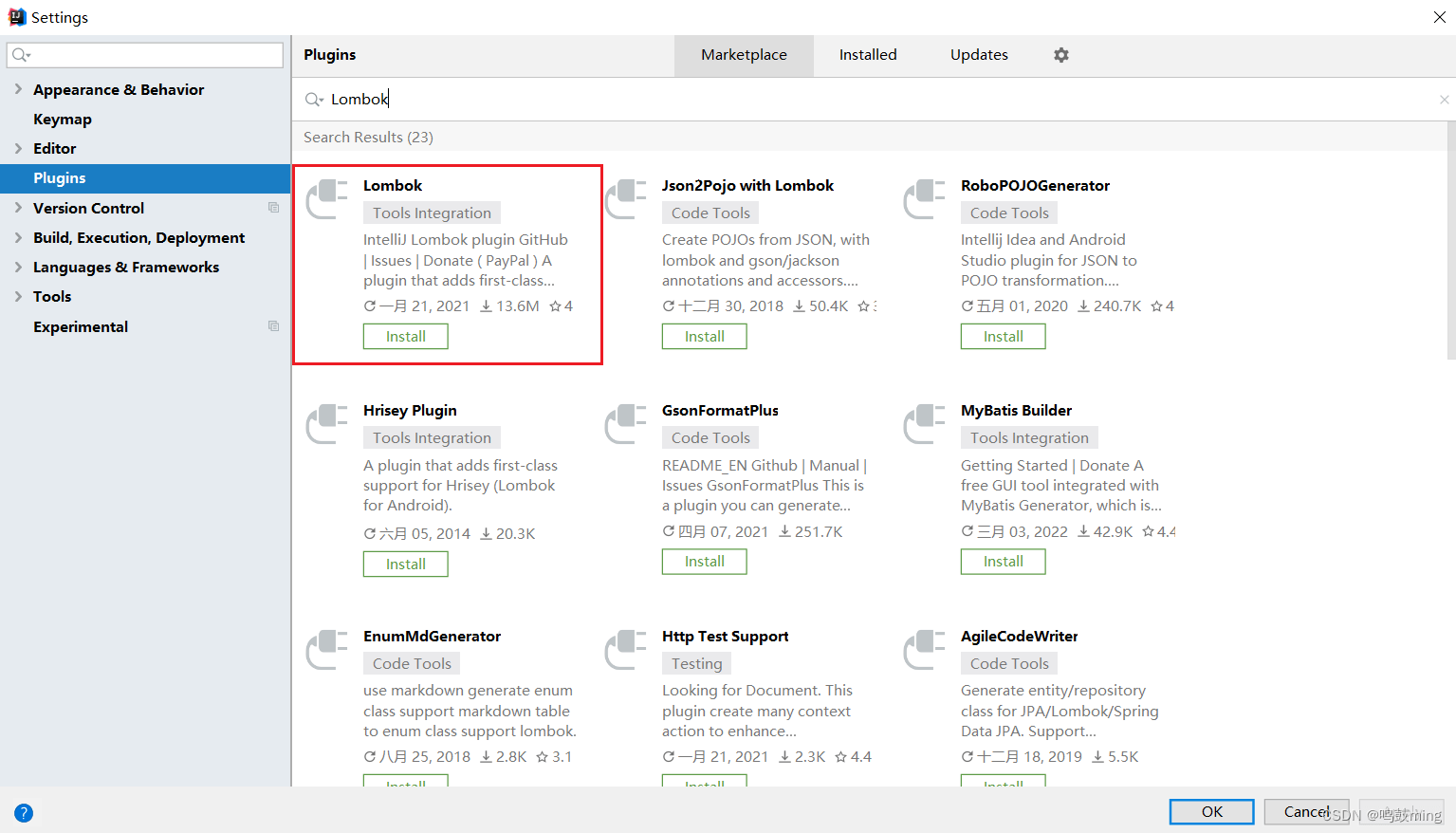This screenshot has height=833, width=1456.
Task: Focus the settings search field
Action: [x=145, y=55]
